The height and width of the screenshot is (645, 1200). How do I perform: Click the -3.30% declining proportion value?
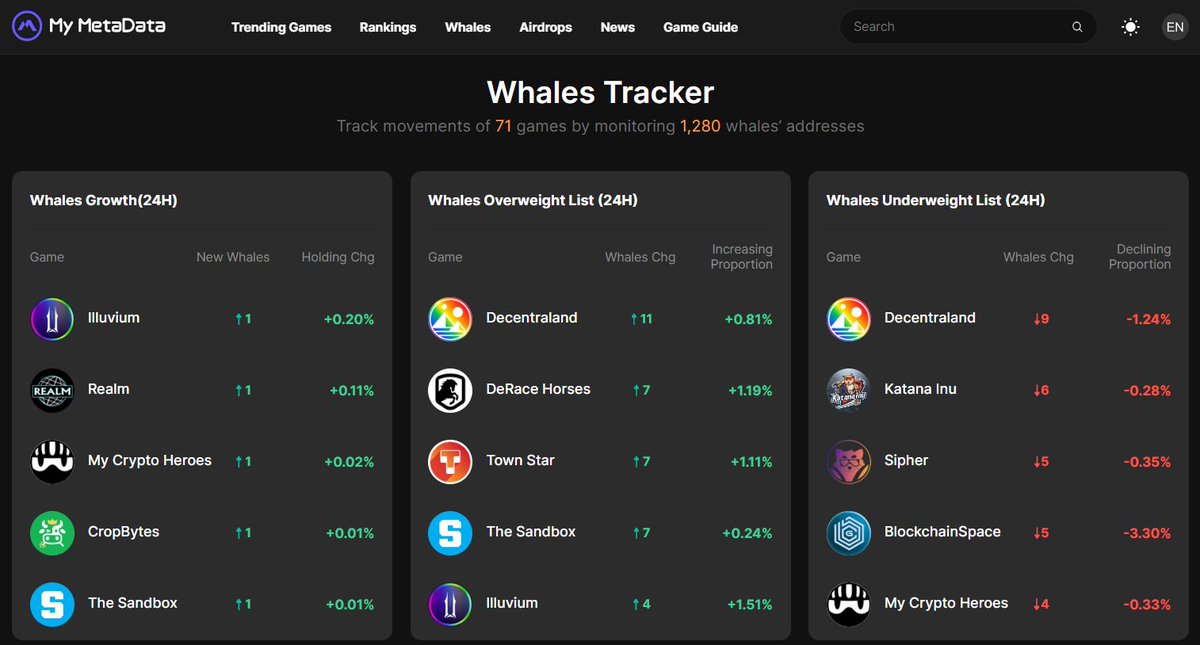[1146, 533]
